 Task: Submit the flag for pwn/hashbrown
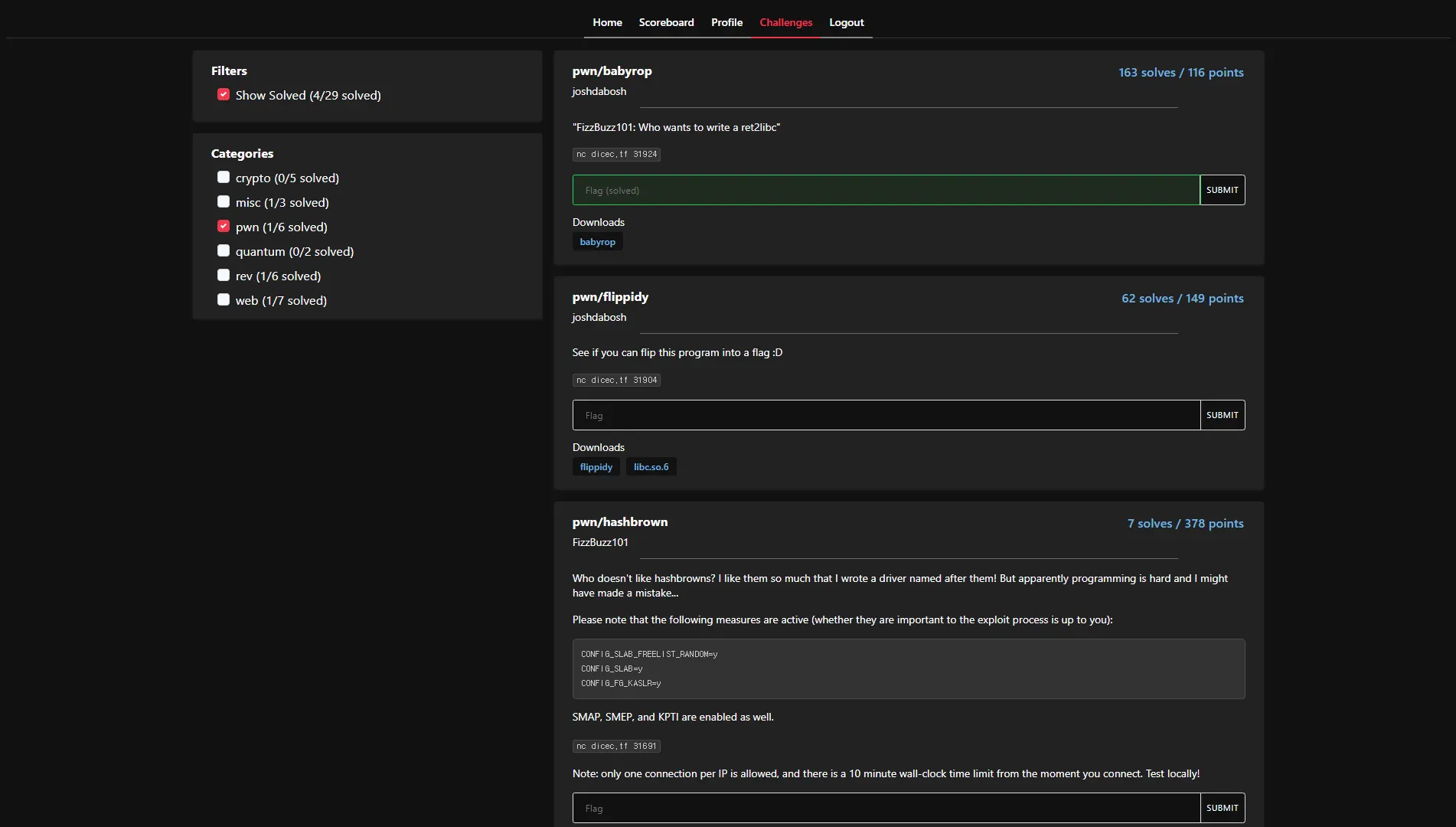point(1222,808)
